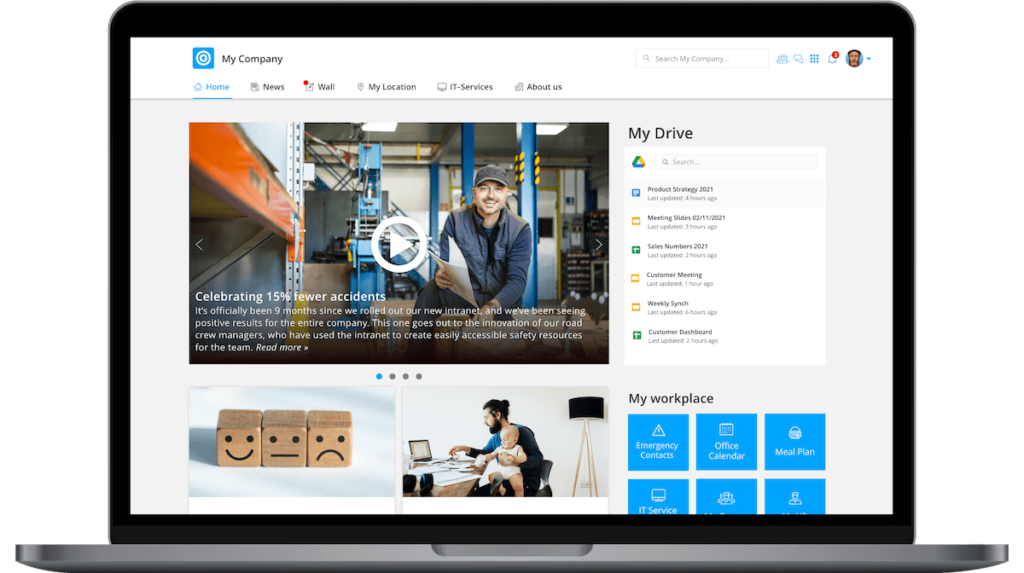Image resolution: width=1024 pixels, height=573 pixels.
Task: Open the Celebrating 15% fewer accidents headline
Action: 290,296
